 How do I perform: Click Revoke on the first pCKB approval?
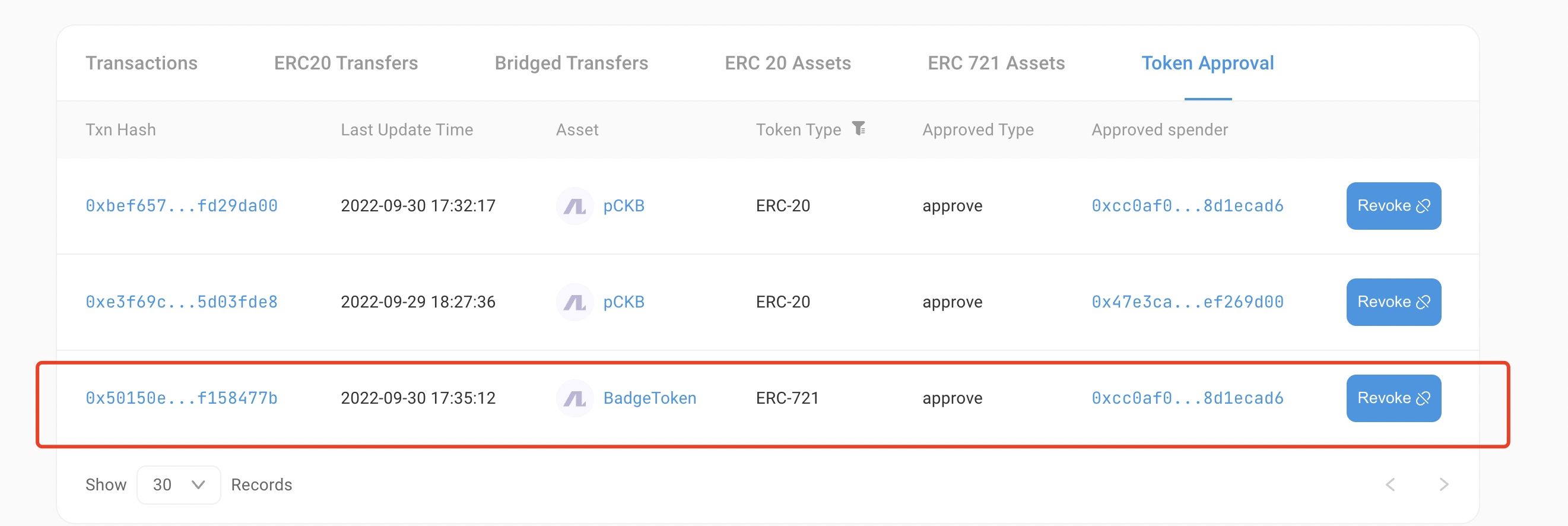click(x=1394, y=206)
